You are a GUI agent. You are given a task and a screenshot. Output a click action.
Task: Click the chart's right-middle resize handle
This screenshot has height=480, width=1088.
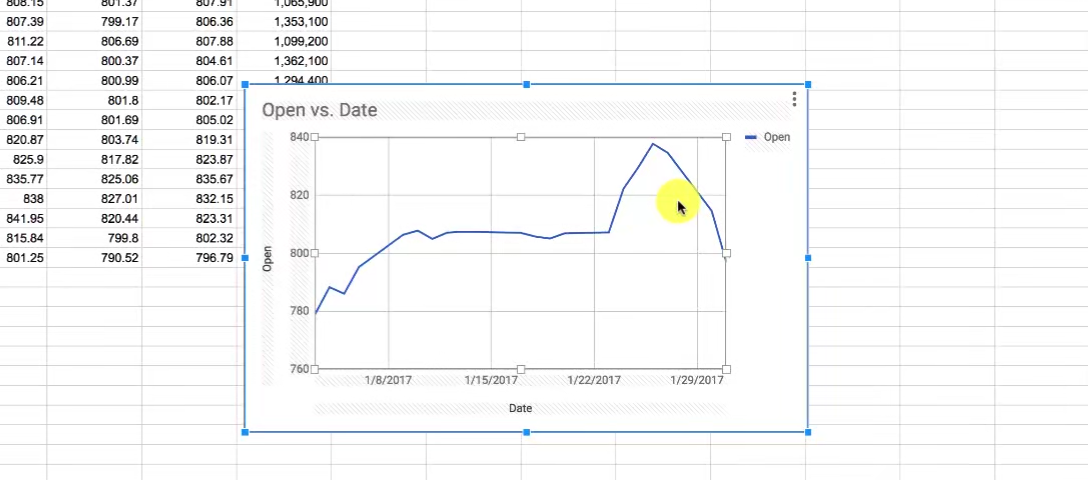[x=808, y=258]
